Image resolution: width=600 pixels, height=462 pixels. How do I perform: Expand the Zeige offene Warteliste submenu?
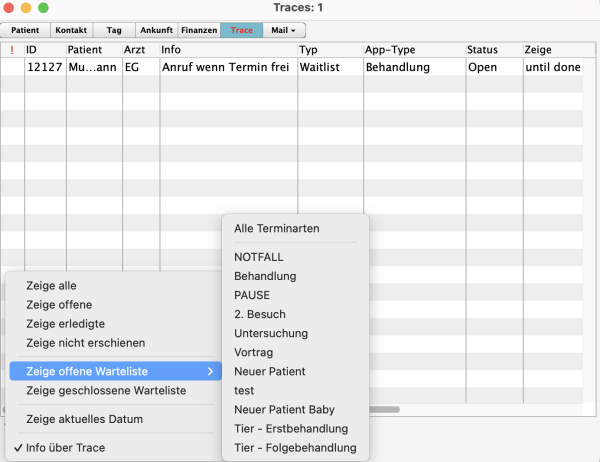coord(115,371)
